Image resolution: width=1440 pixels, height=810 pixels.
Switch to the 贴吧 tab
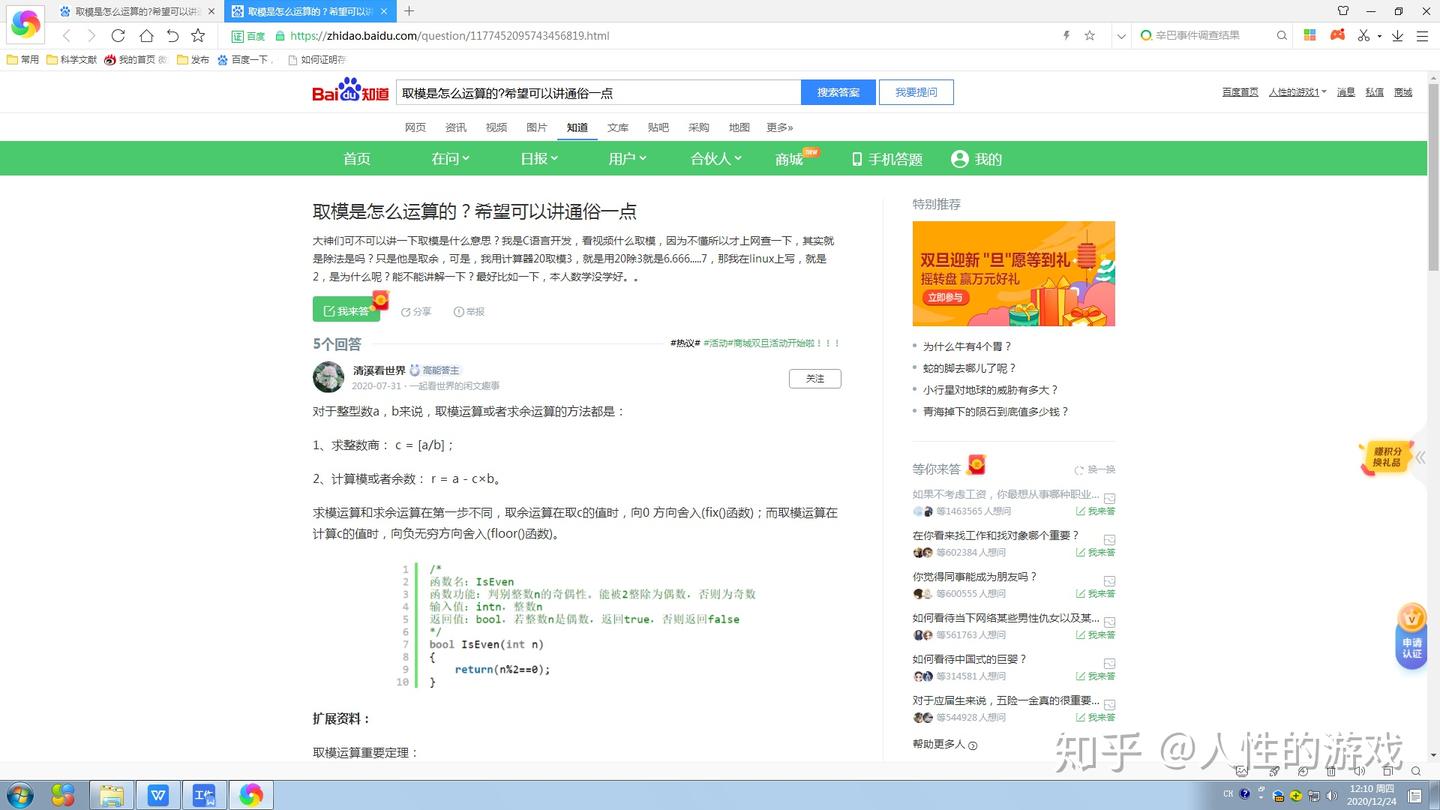click(658, 127)
